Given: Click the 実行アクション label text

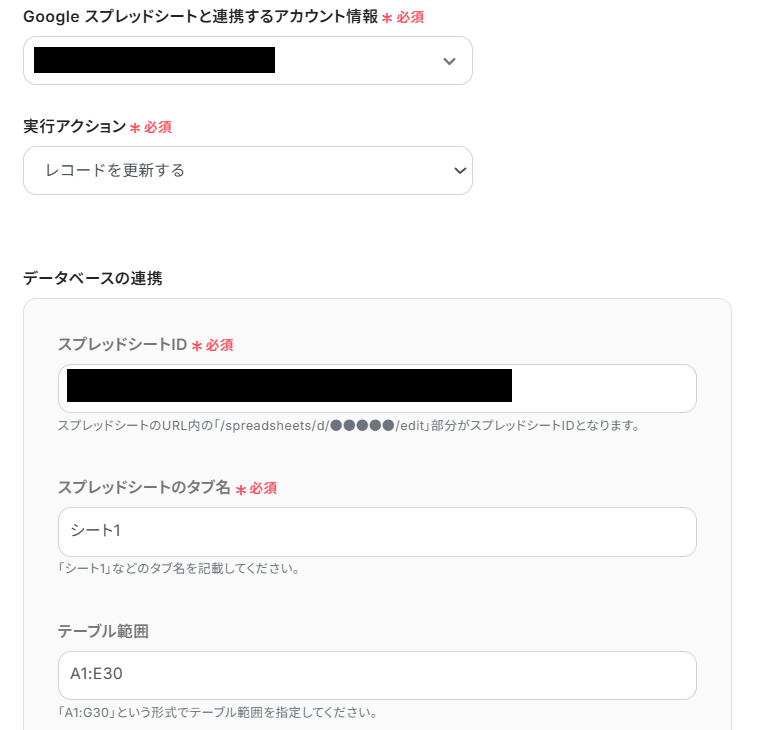Looking at the screenshot, I should (x=75, y=127).
